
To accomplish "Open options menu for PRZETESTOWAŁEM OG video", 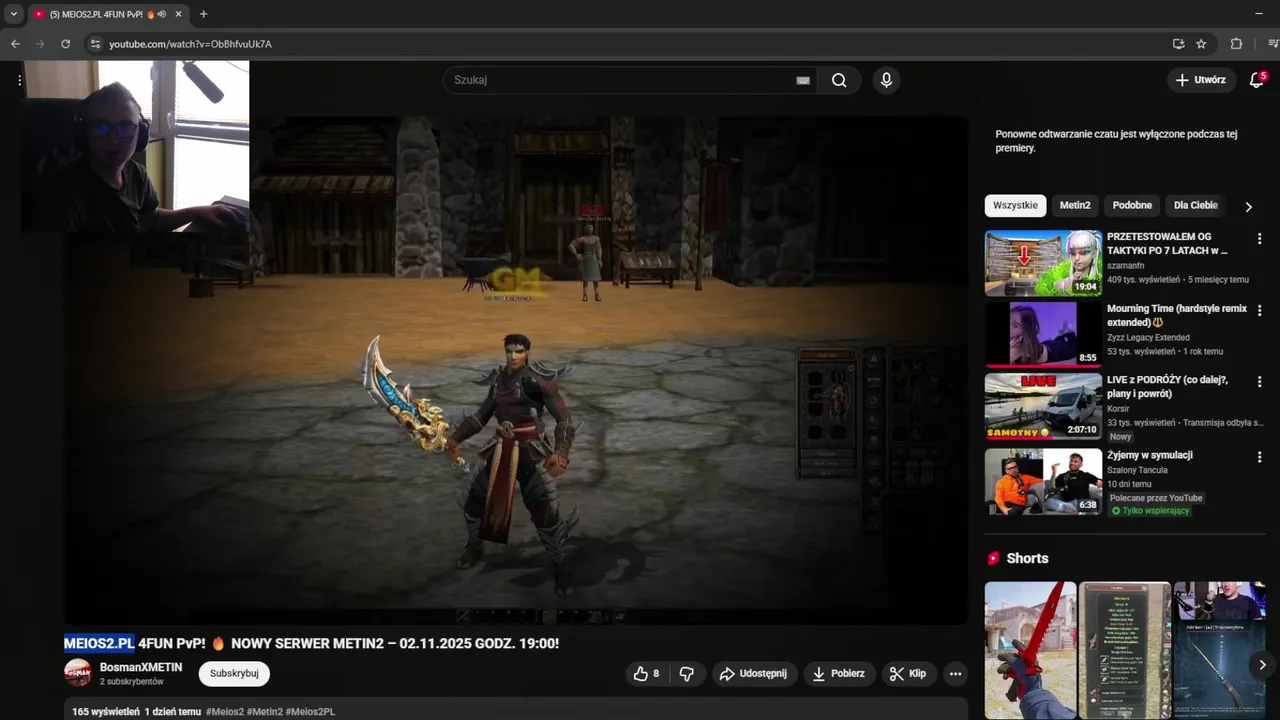I will pos(1259,239).
